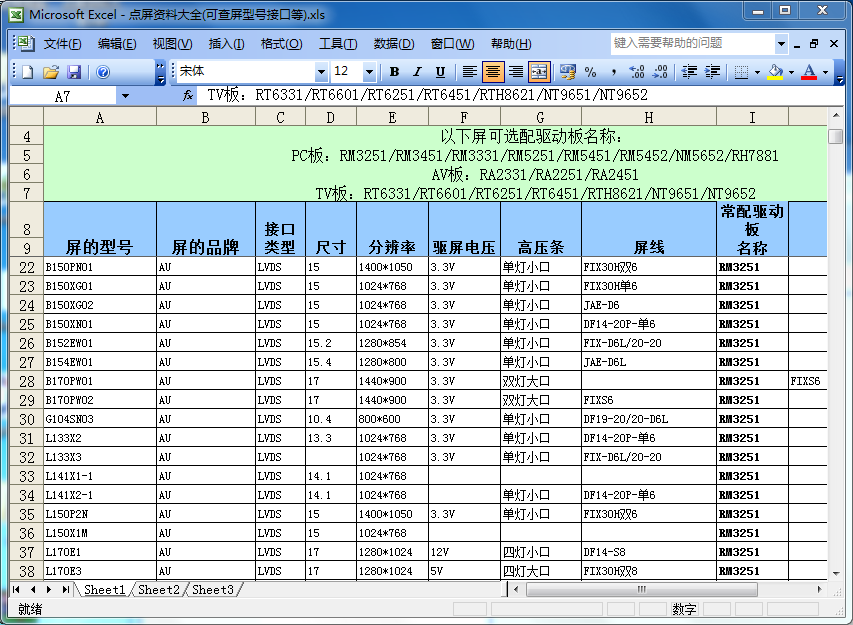The image size is (853, 625).
Task: Open the 视图(V) menu
Action: coord(172,44)
